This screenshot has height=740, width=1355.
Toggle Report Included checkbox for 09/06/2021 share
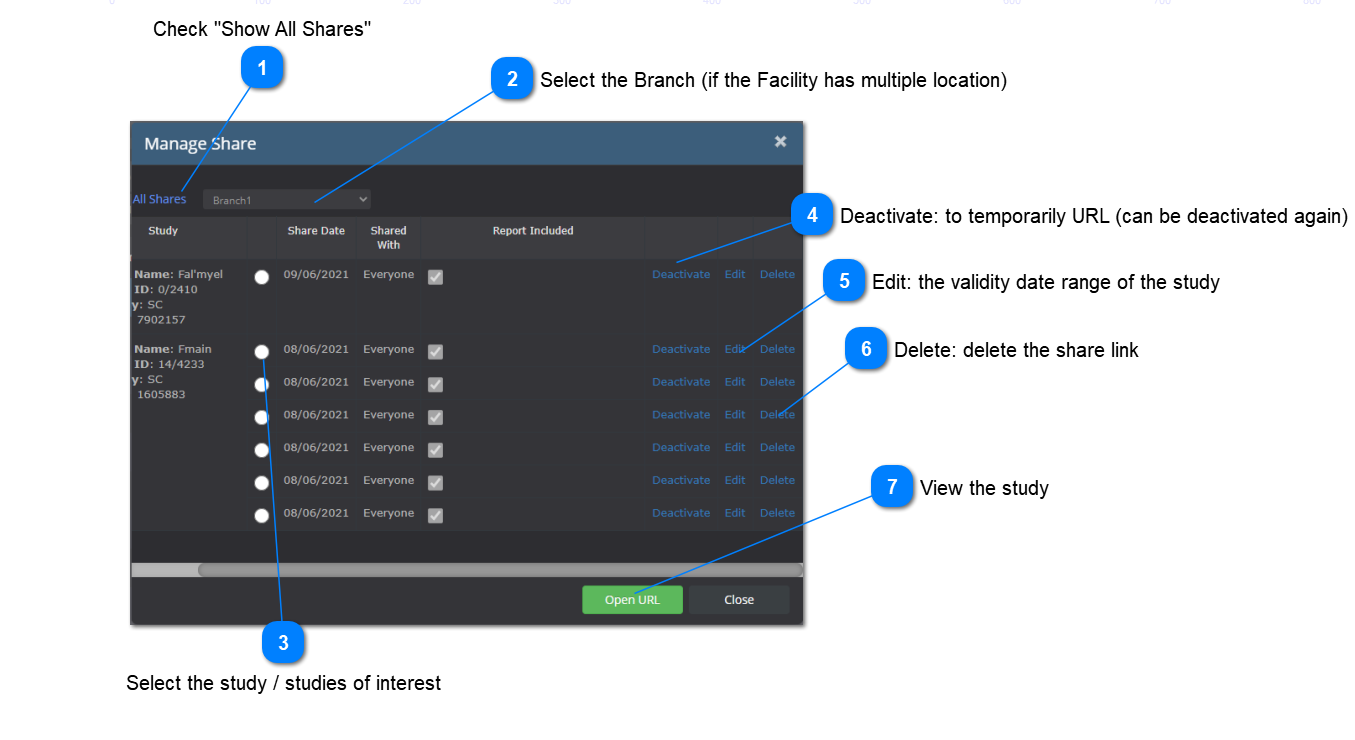tap(435, 277)
